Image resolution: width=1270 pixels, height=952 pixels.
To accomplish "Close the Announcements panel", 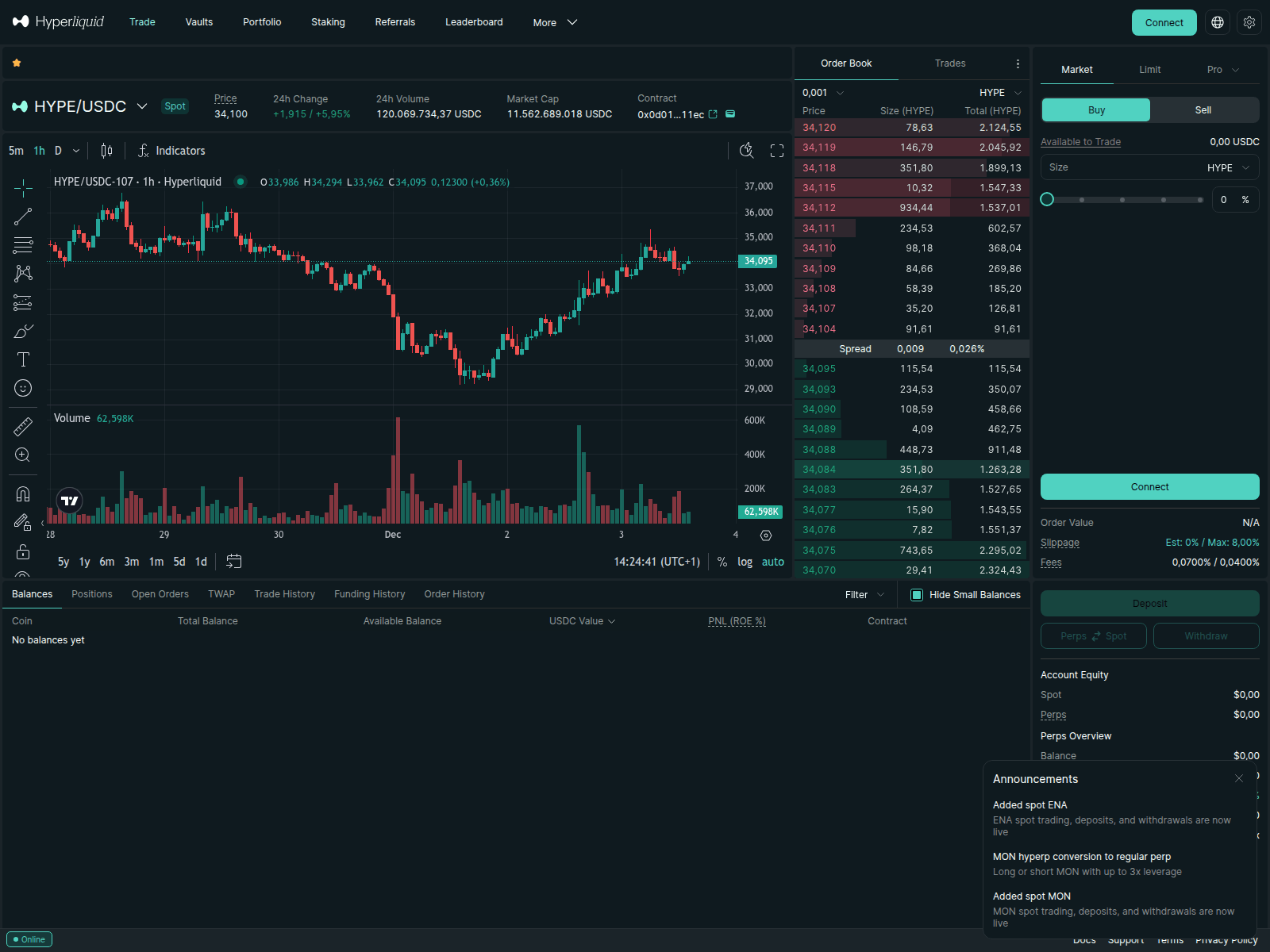I will coord(1239,778).
